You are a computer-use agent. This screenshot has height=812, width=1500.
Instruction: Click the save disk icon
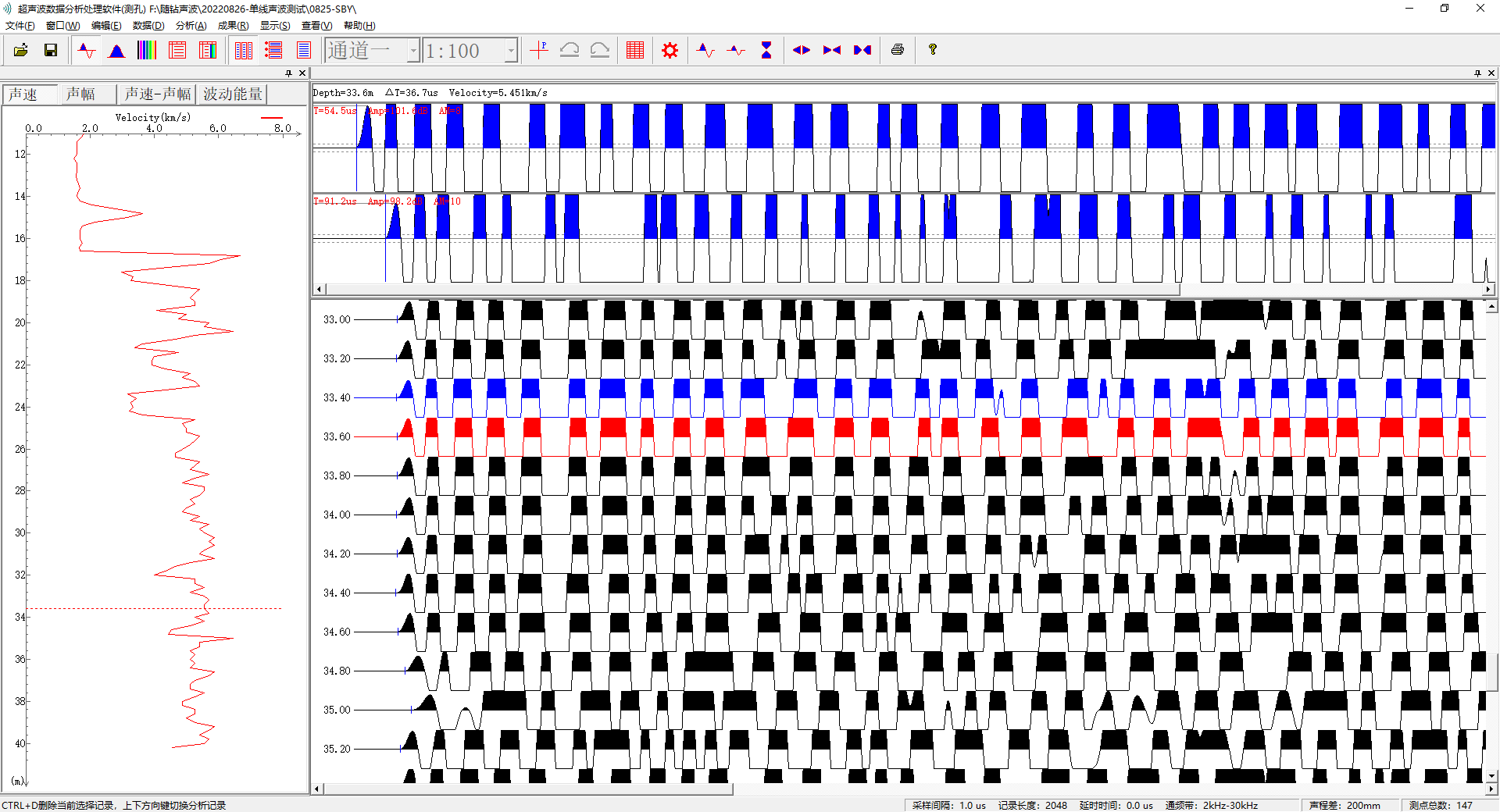[51, 51]
